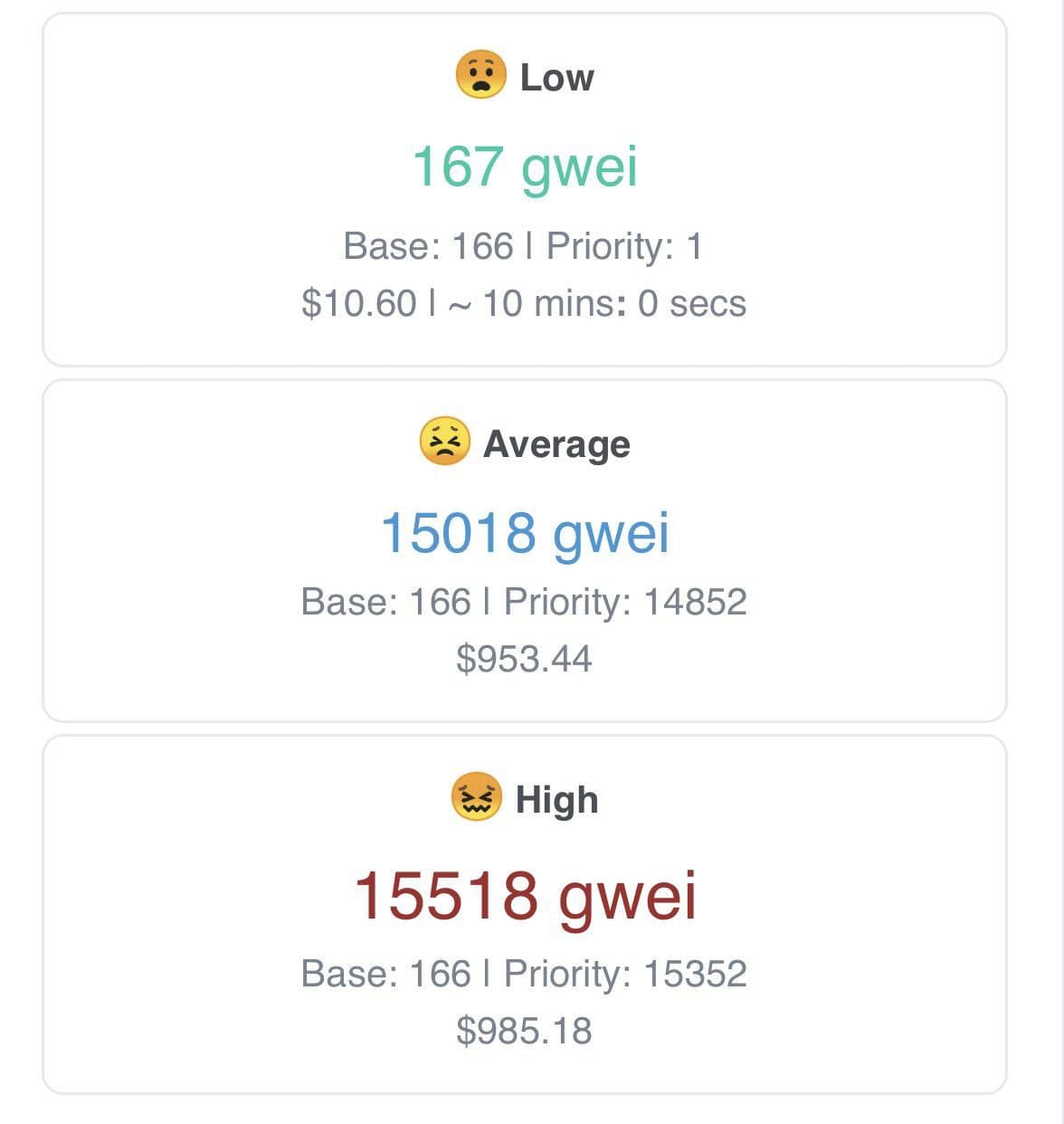The image size is (1064, 1124).
Task: Click the confounded face emoji beside High
Action: (x=476, y=797)
